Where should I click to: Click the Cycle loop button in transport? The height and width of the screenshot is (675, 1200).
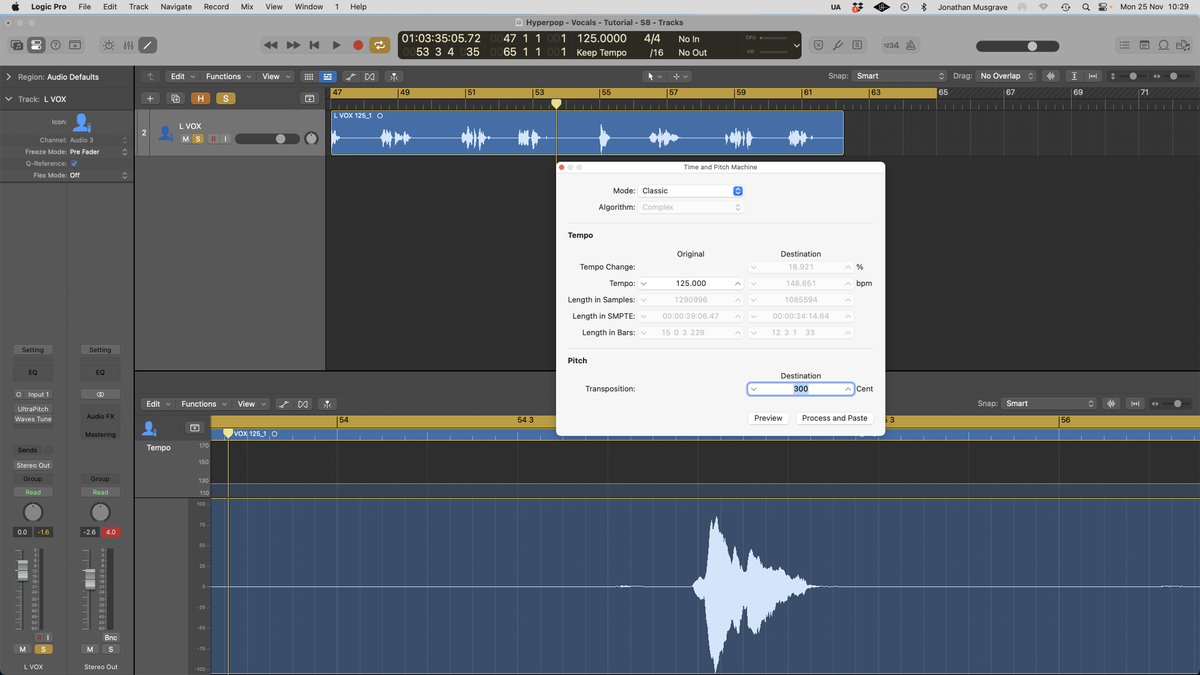[379, 45]
